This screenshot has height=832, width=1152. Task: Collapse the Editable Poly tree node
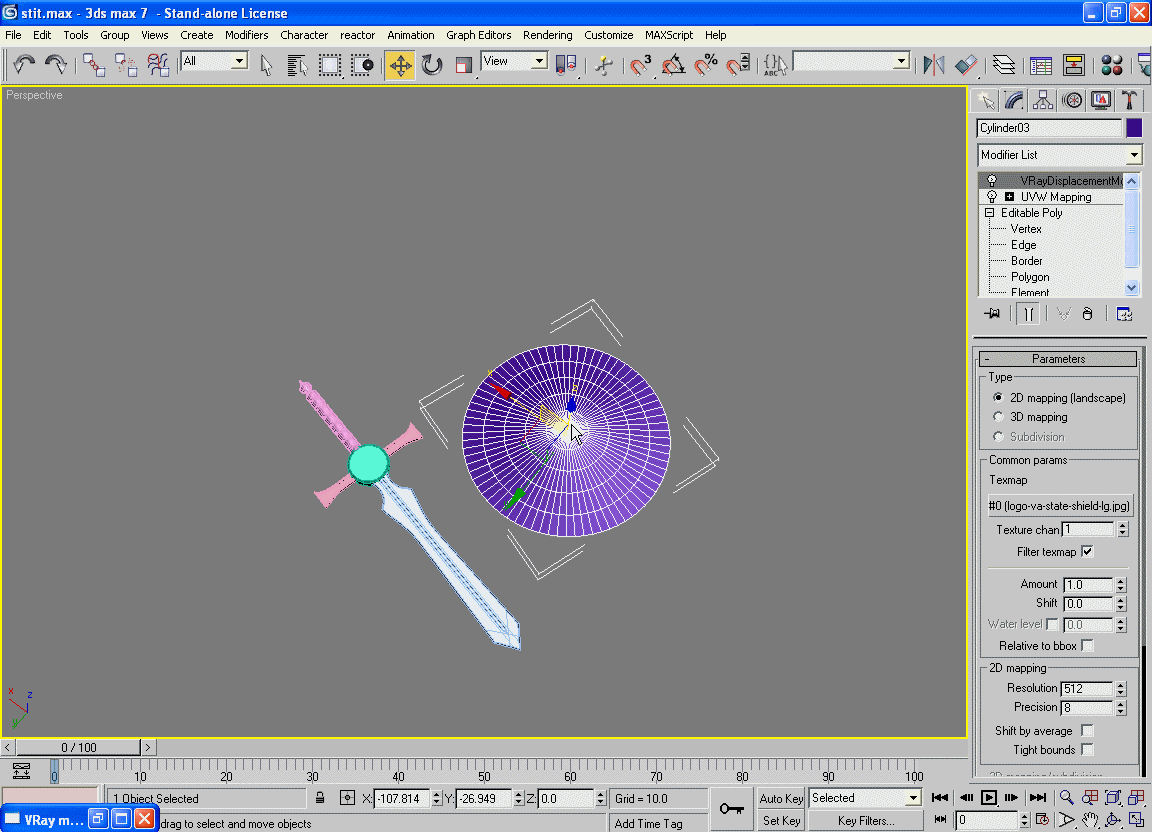(990, 213)
